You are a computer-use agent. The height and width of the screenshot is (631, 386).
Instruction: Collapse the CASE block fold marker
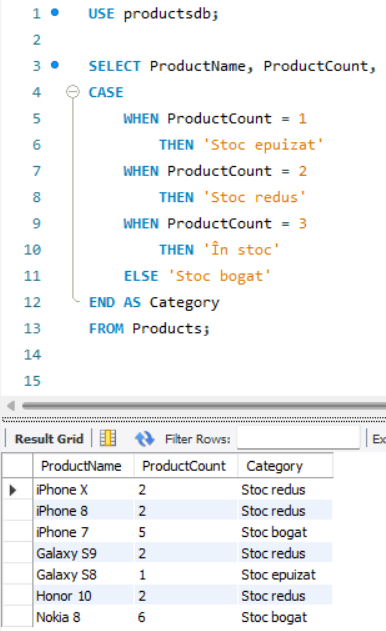tap(73, 92)
